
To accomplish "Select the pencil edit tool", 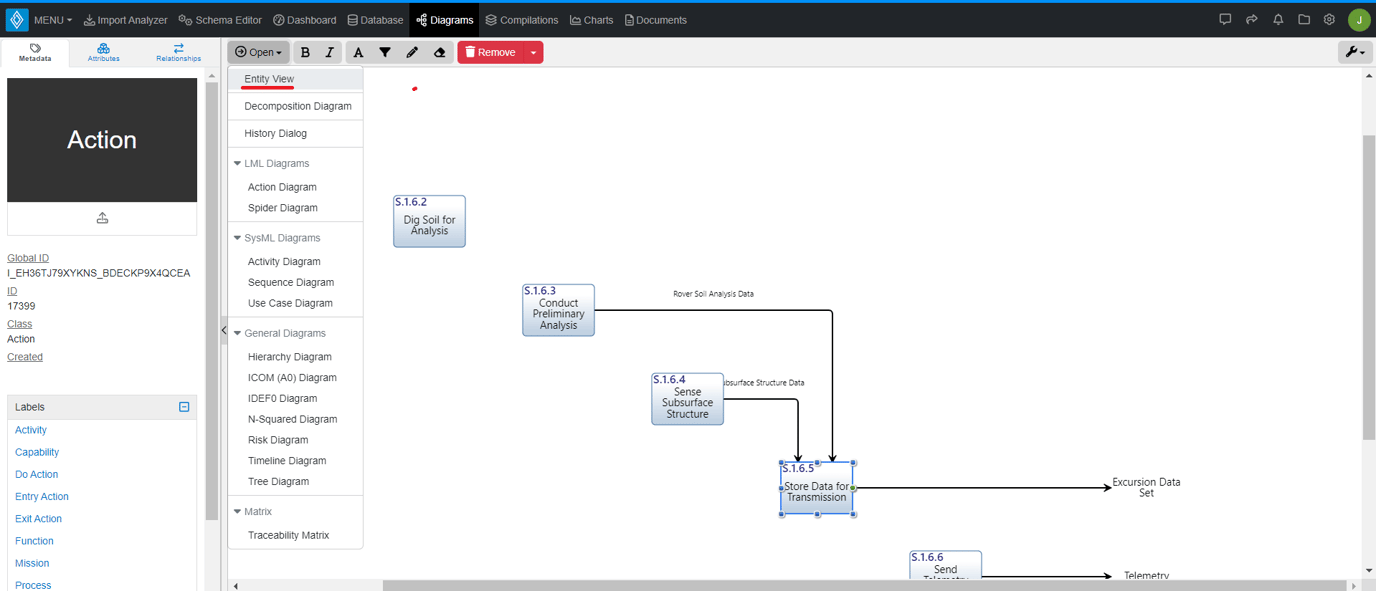I will tap(412, 52).
